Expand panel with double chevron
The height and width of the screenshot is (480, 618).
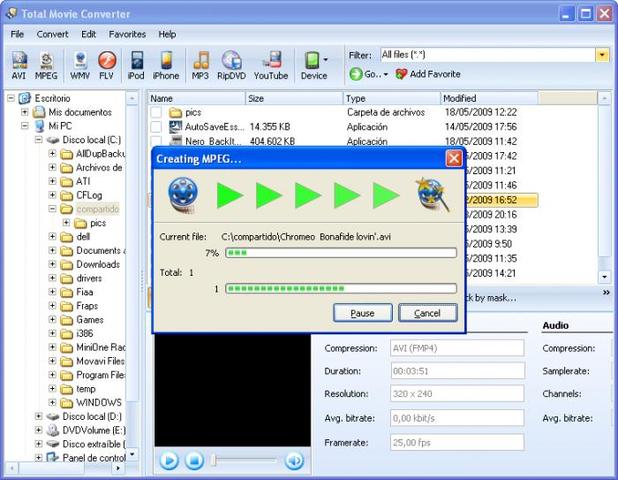click(606, 292)
